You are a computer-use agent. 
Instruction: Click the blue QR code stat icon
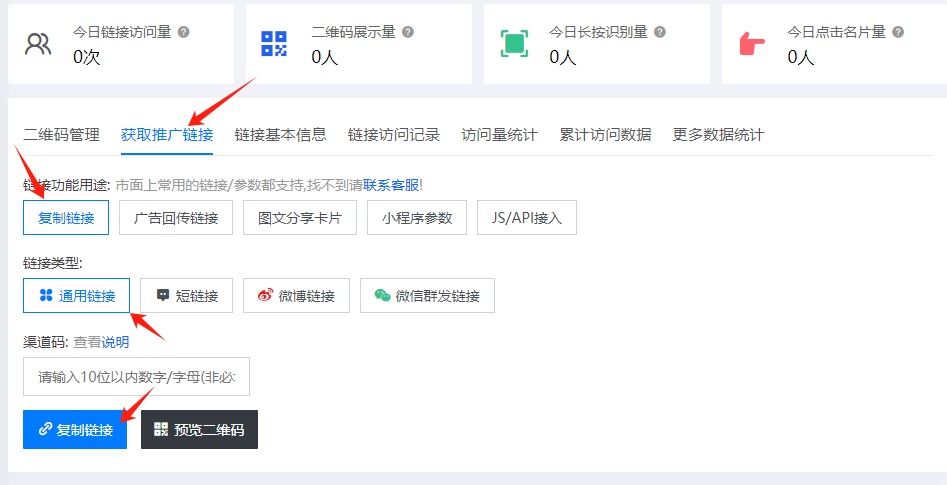point(274,44)
